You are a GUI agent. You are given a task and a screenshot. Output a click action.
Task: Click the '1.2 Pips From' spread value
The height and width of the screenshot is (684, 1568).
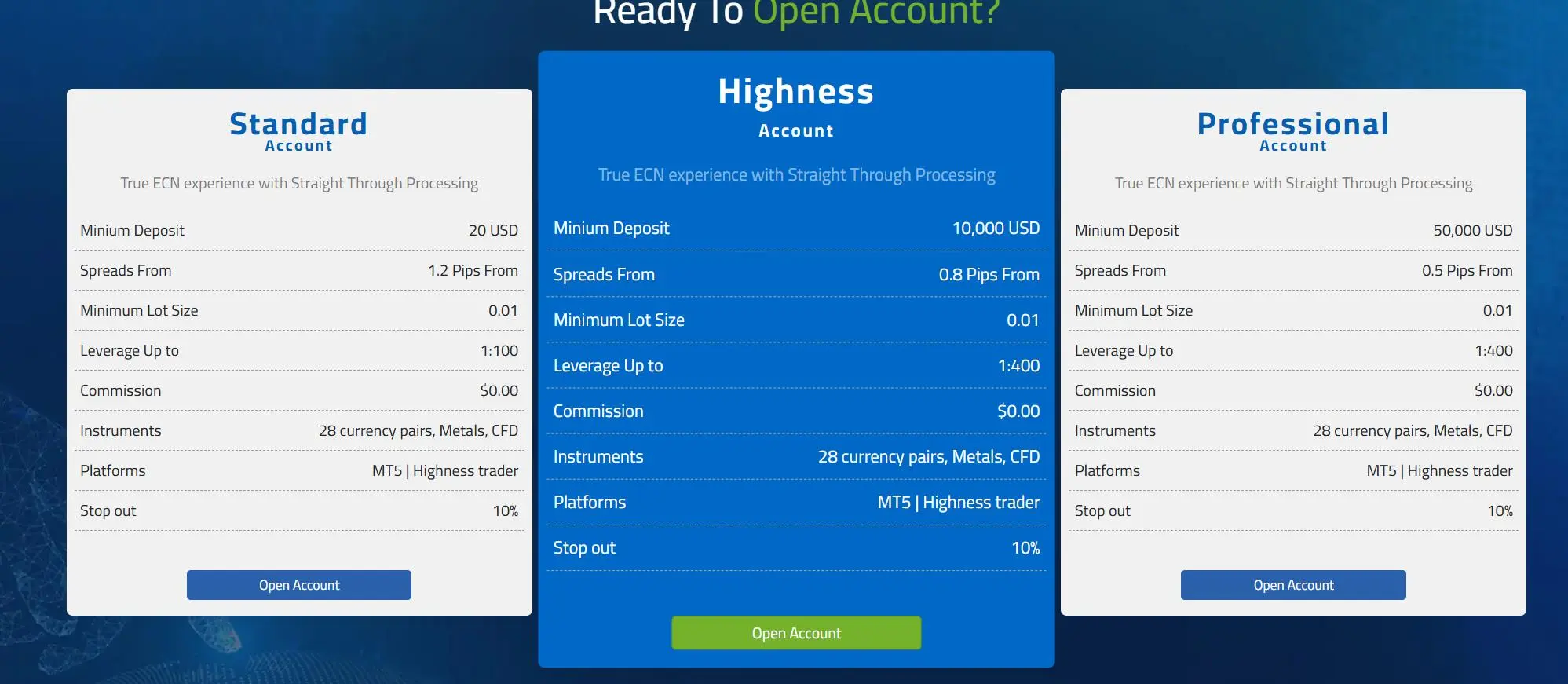tap(473, 270)
